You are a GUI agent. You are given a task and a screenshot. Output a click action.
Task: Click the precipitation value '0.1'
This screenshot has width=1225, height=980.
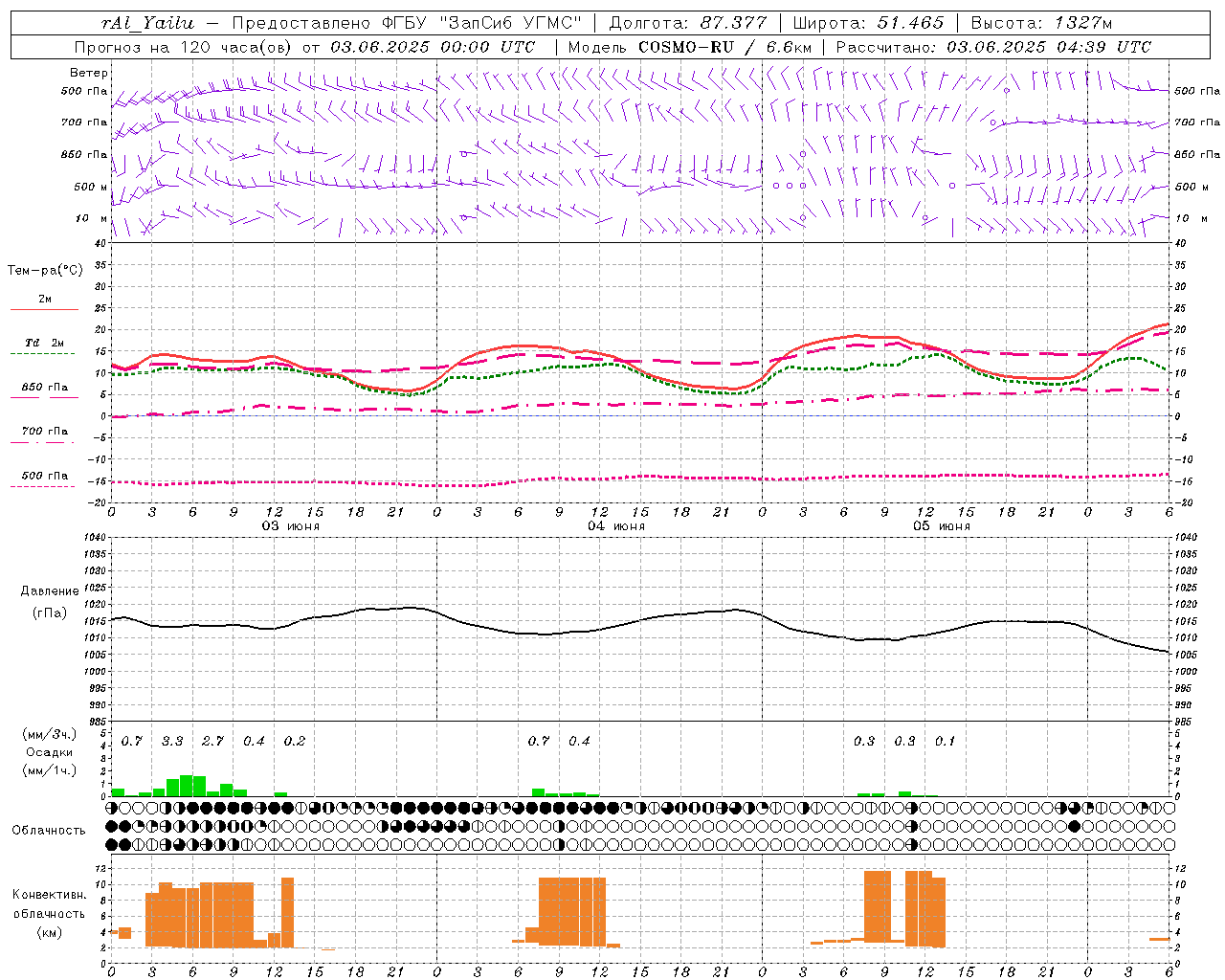pos(945,742)
